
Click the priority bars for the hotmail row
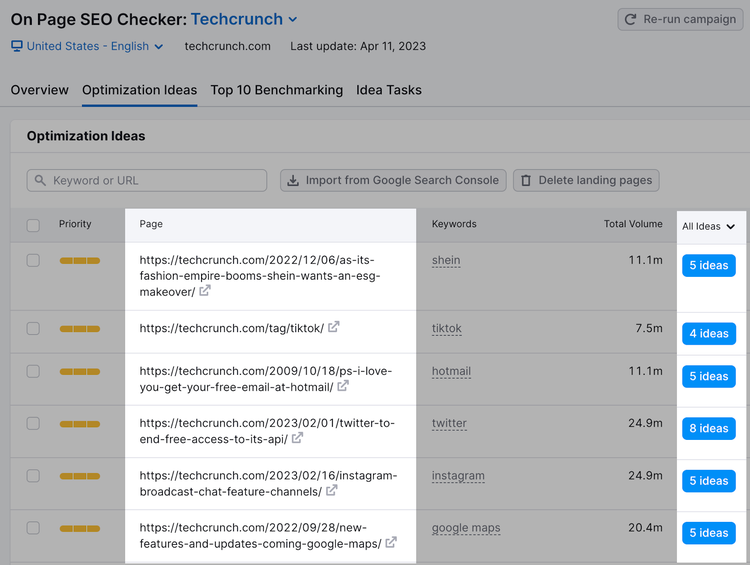click(x=80, y=372)
